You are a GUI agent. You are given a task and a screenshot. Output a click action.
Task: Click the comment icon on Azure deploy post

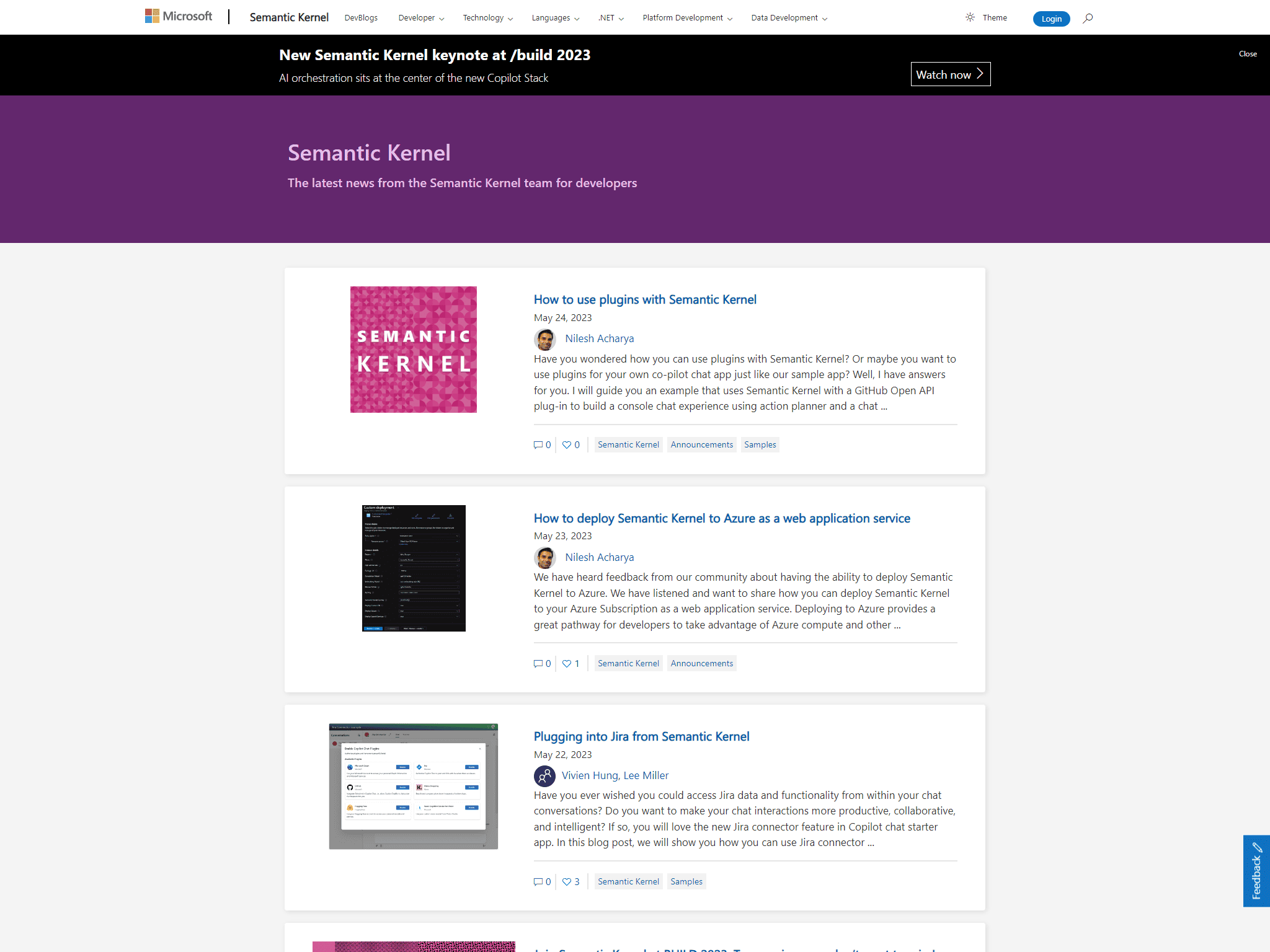click(538, 664)
